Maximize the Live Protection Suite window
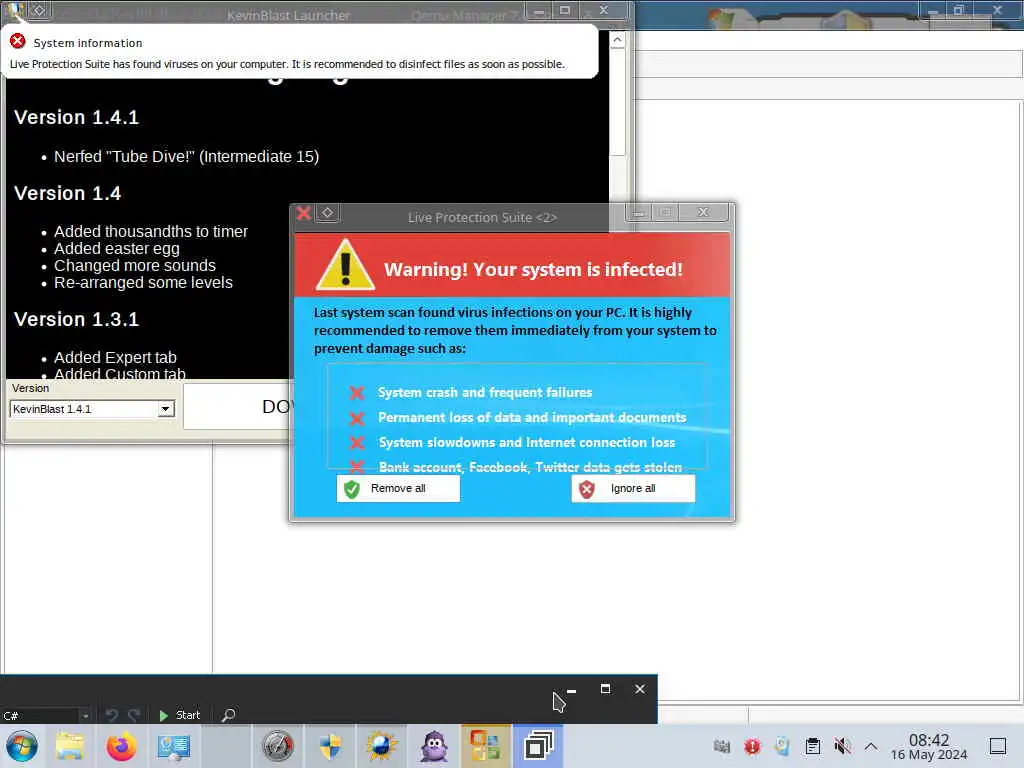Screen dimensions: 1024x768 665,213
